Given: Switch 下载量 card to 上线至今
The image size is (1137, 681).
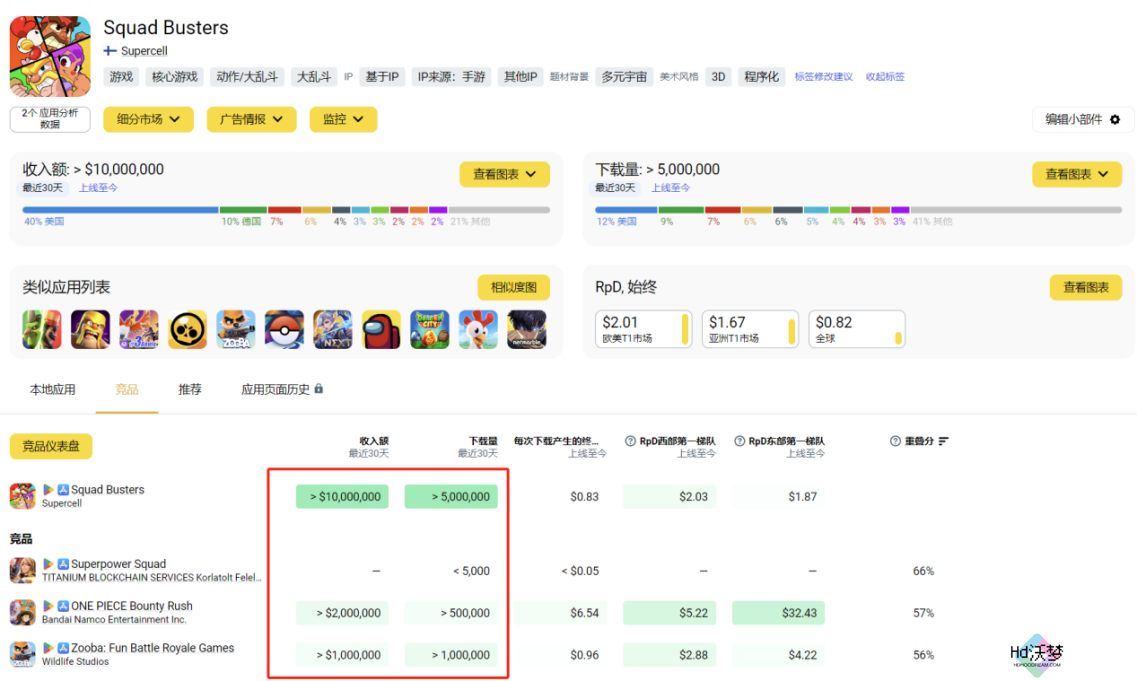Looking at the screenshot, I should (x=671, y=188).
